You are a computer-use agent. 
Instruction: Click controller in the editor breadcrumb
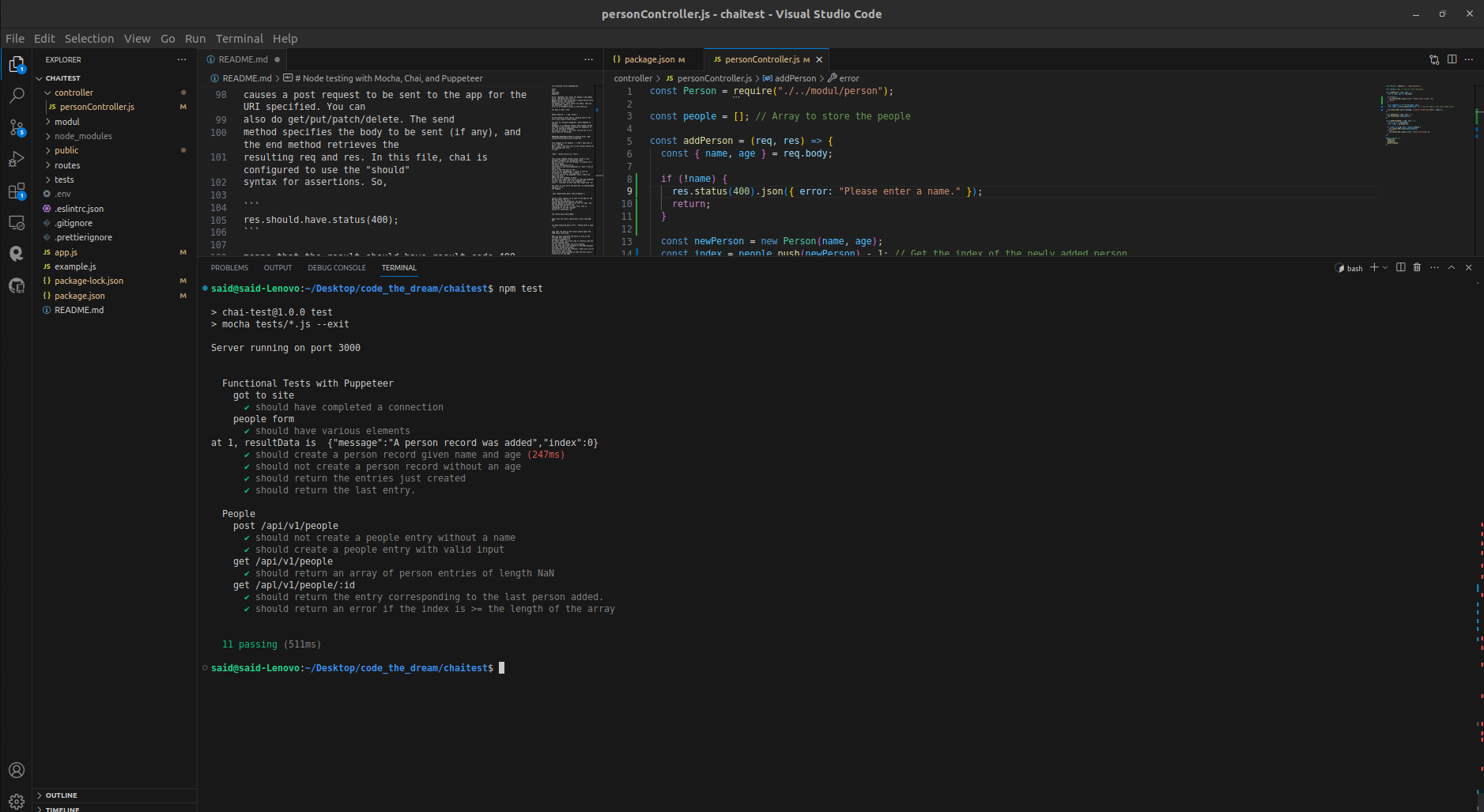pyautogui.click(x=633, y=78)
